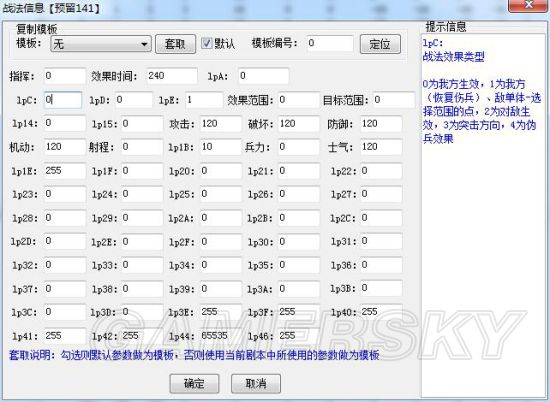Click the lp22 input field
This screenshot has height=402, width=550.
pyautogui.click(x=381, y=171)
